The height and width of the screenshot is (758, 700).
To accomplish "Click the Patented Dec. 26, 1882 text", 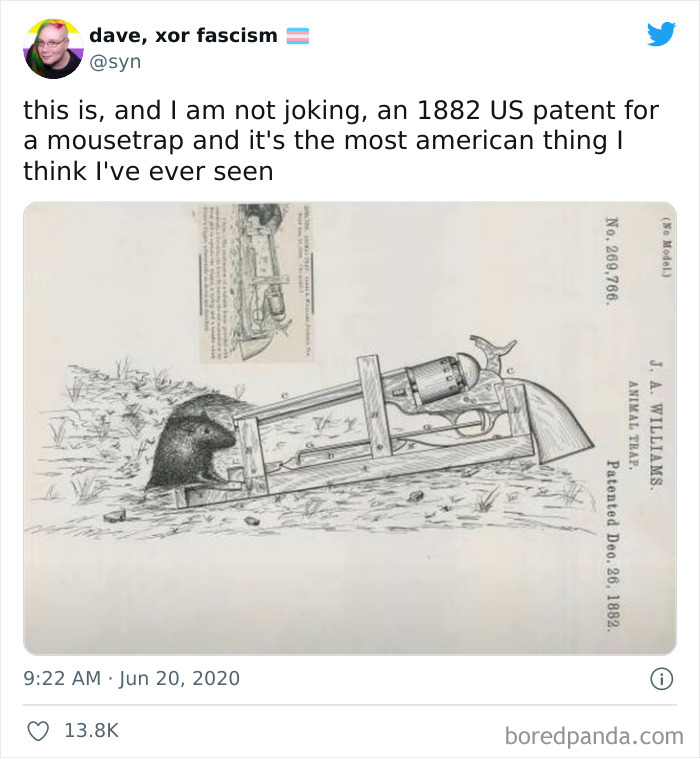I will pos(612,545).
